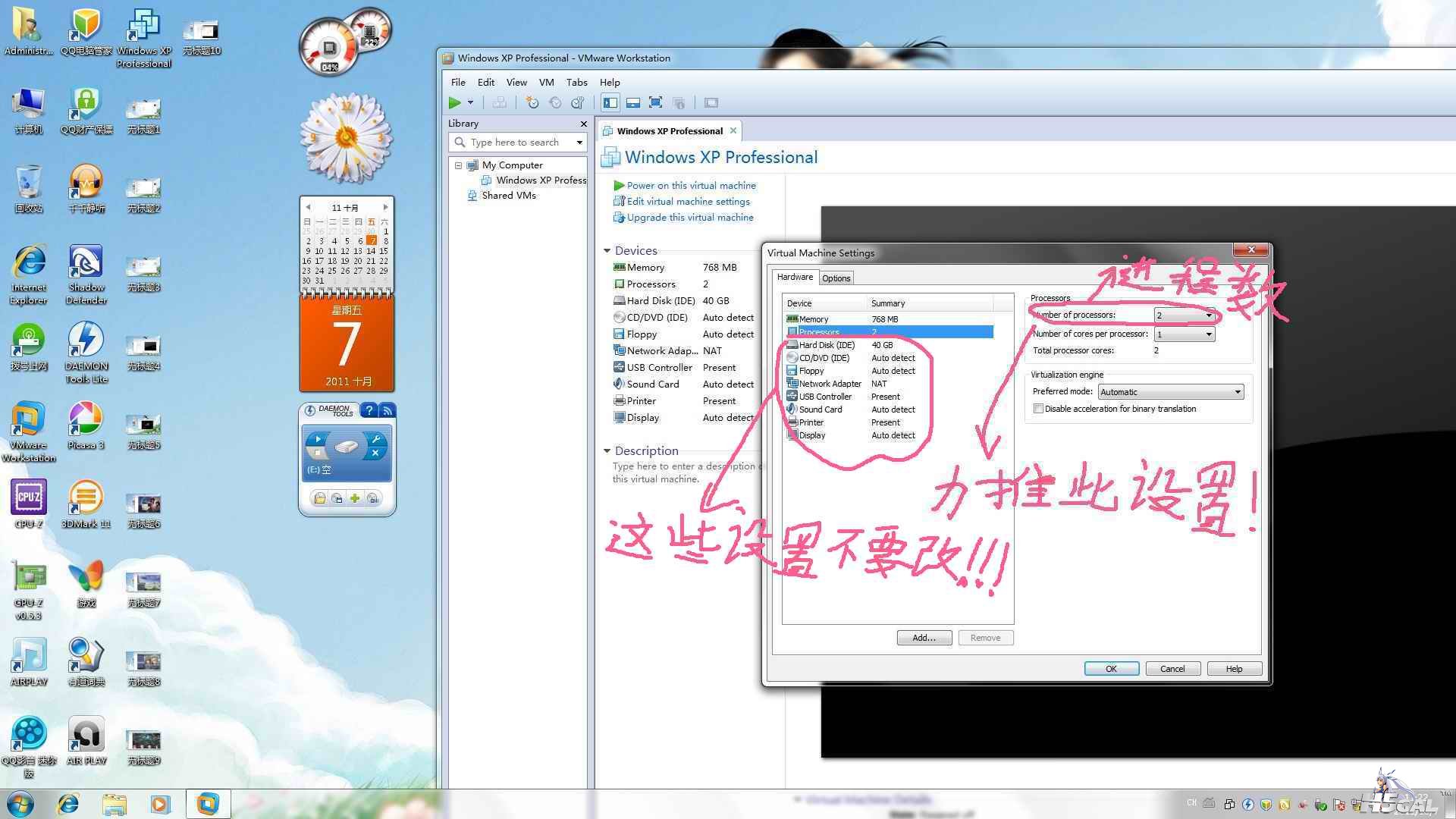Screen dimensions: 1456x819
Task: Open the Number of cores per processor dropdown
Action: tap(1185, 334)
